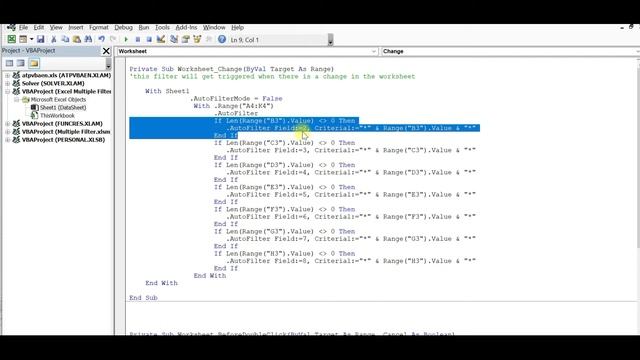The width and height of the screenshot is (640, 360).
Task: Click the 'If Len(Range("H3").Value)' line
Action: click(x=284, y=253)
